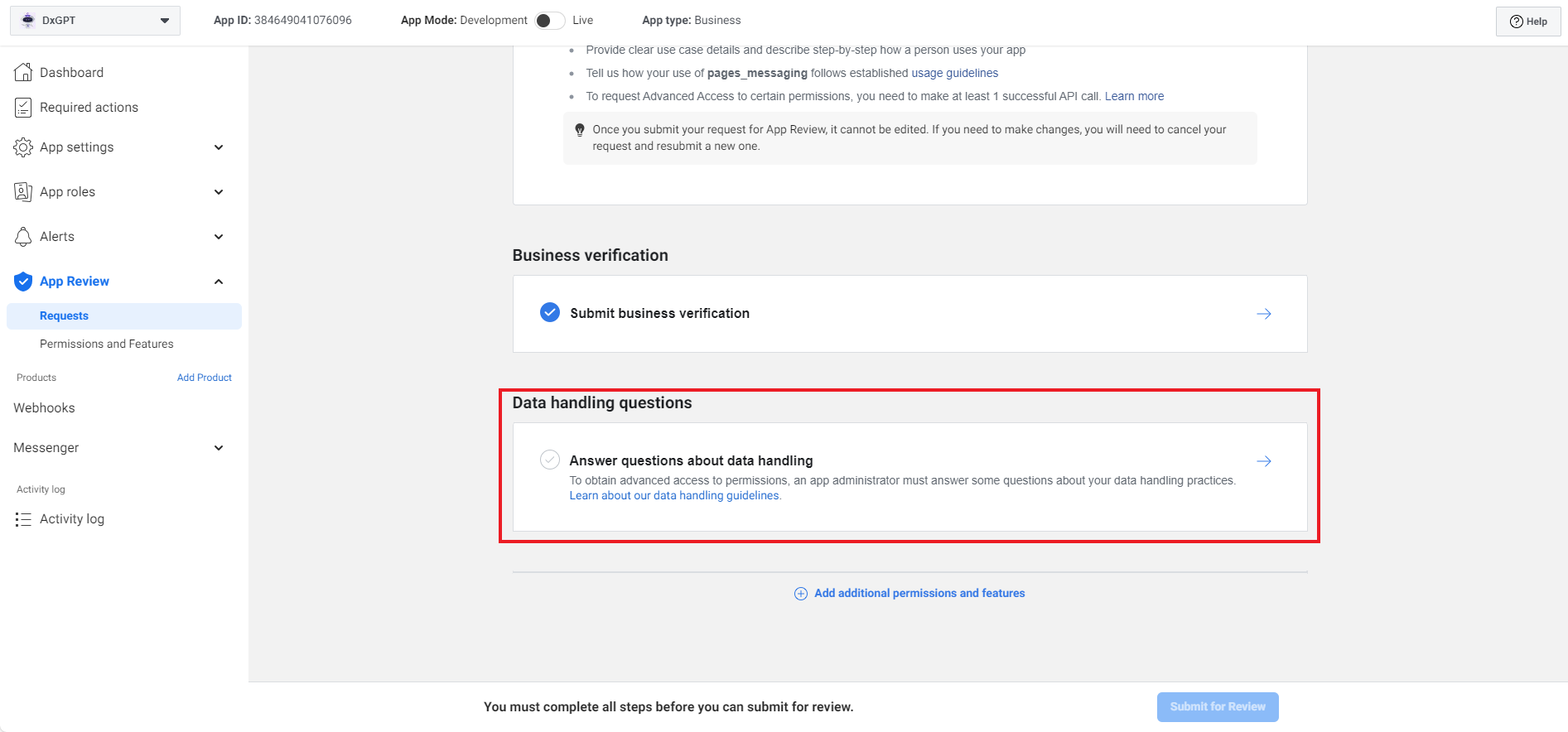Click the unchecked circle for data handling
The width and height of the screenshot is (1568, 732).
[550, 460]
